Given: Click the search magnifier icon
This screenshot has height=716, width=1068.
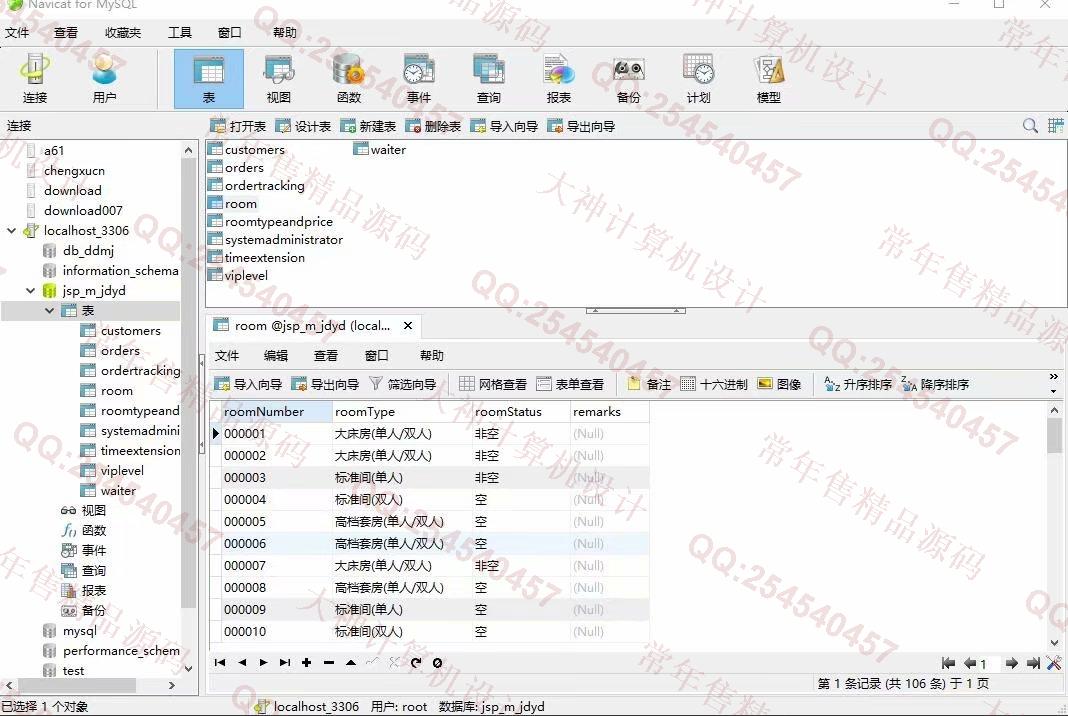Looking at the screenshot, I should pyautogui.click(x=1031, y=125).
